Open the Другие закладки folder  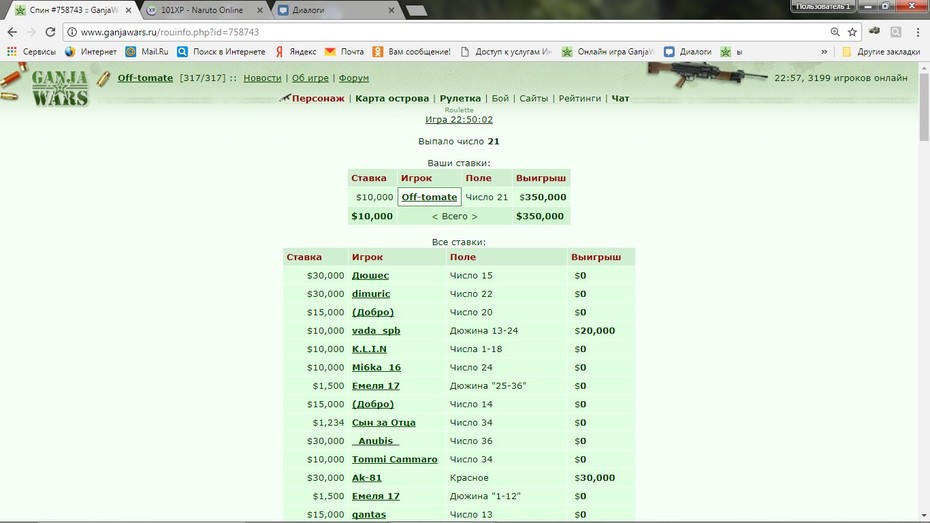point(881,52)
